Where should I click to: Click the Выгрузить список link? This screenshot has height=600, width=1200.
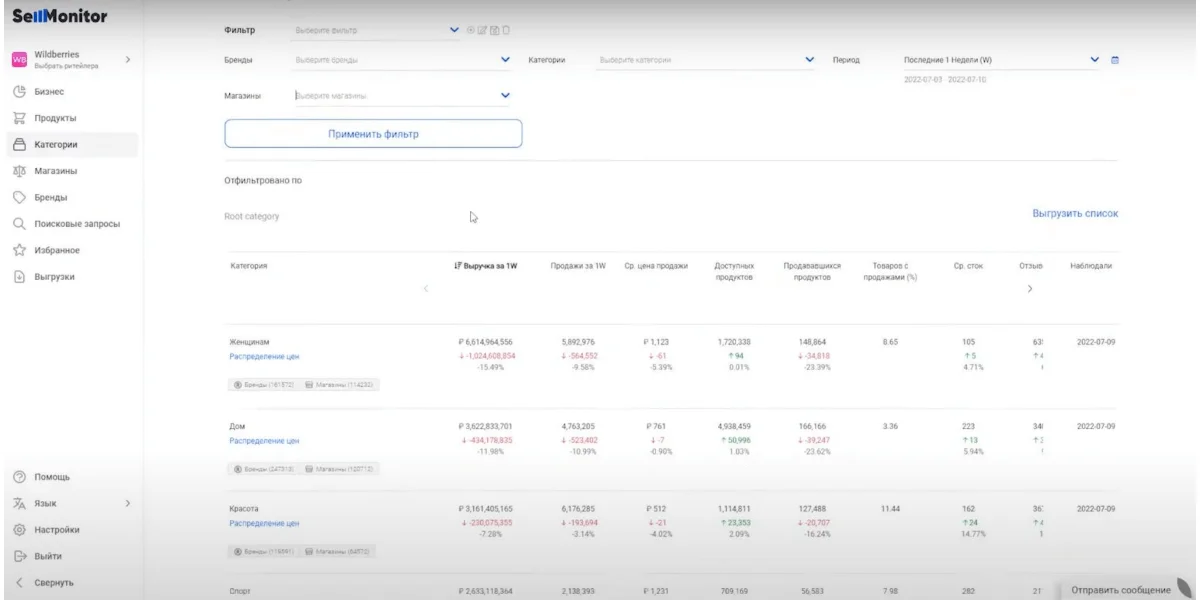[x=1074, y=214]
